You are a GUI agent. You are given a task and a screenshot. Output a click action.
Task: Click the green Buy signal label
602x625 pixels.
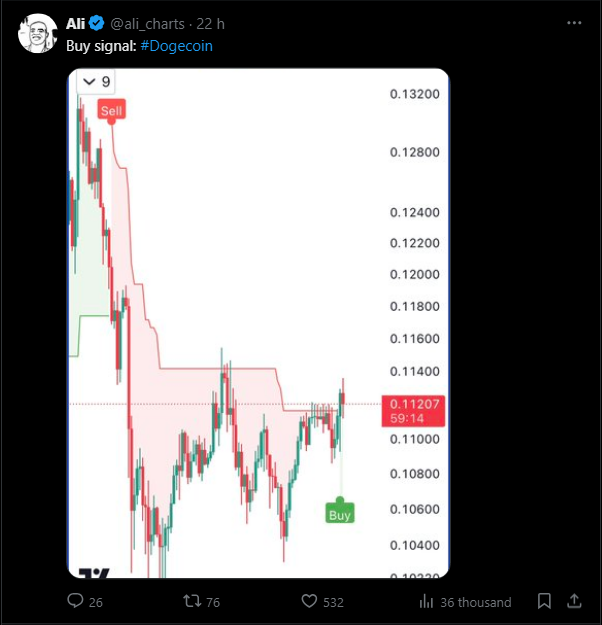pos(340,513)
